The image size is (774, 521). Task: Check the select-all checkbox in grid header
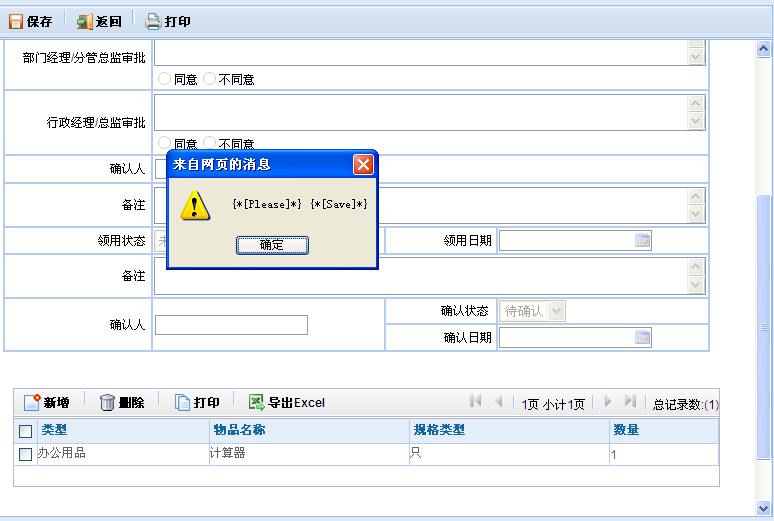pos(26,431)
